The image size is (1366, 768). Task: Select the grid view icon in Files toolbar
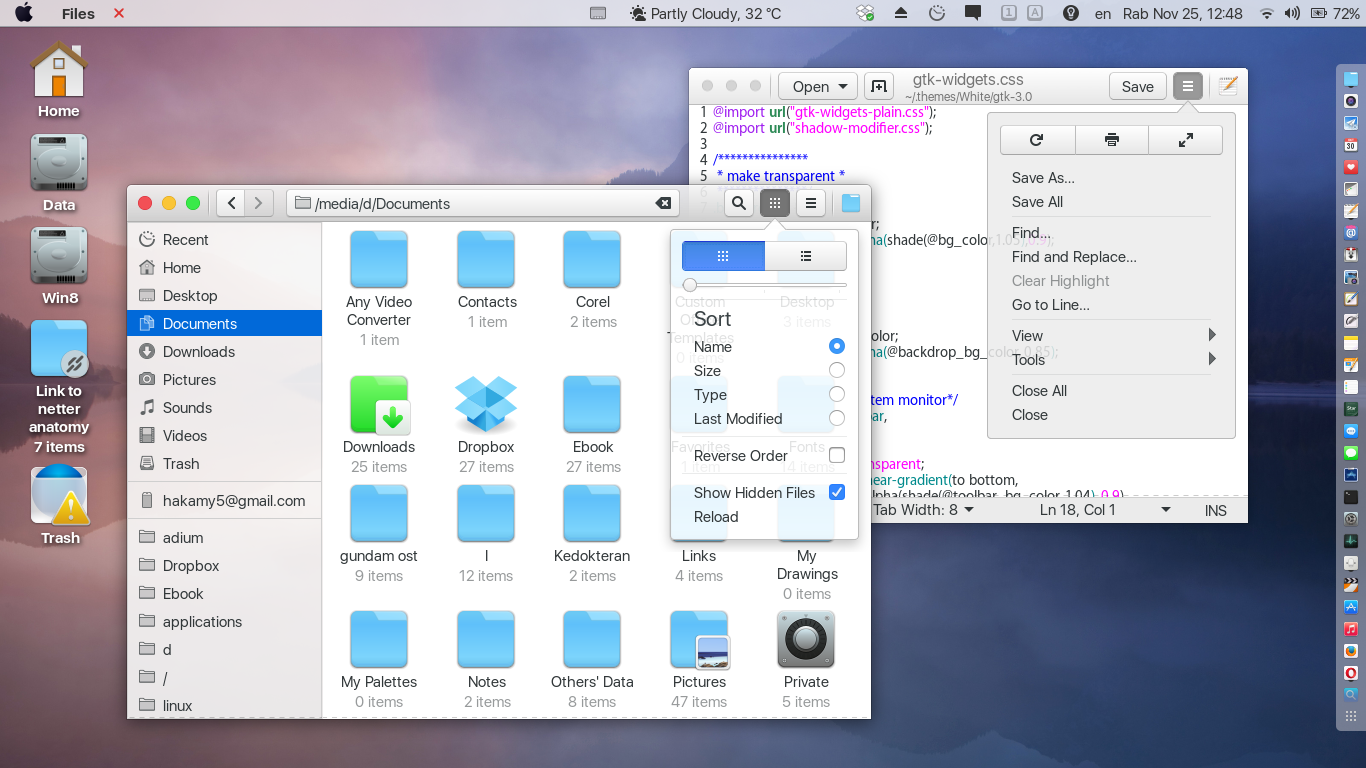click(775, 202)
